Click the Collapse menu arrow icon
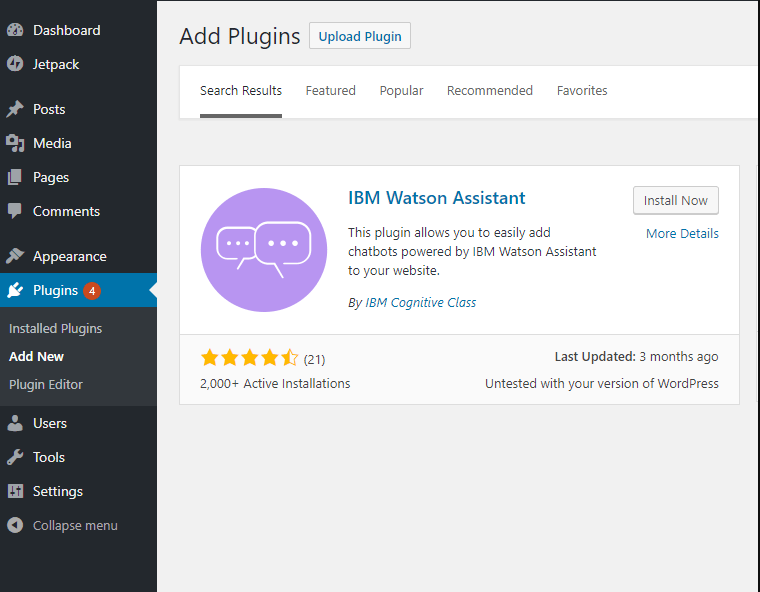This screenshot has height=592, width=760. 15,525
